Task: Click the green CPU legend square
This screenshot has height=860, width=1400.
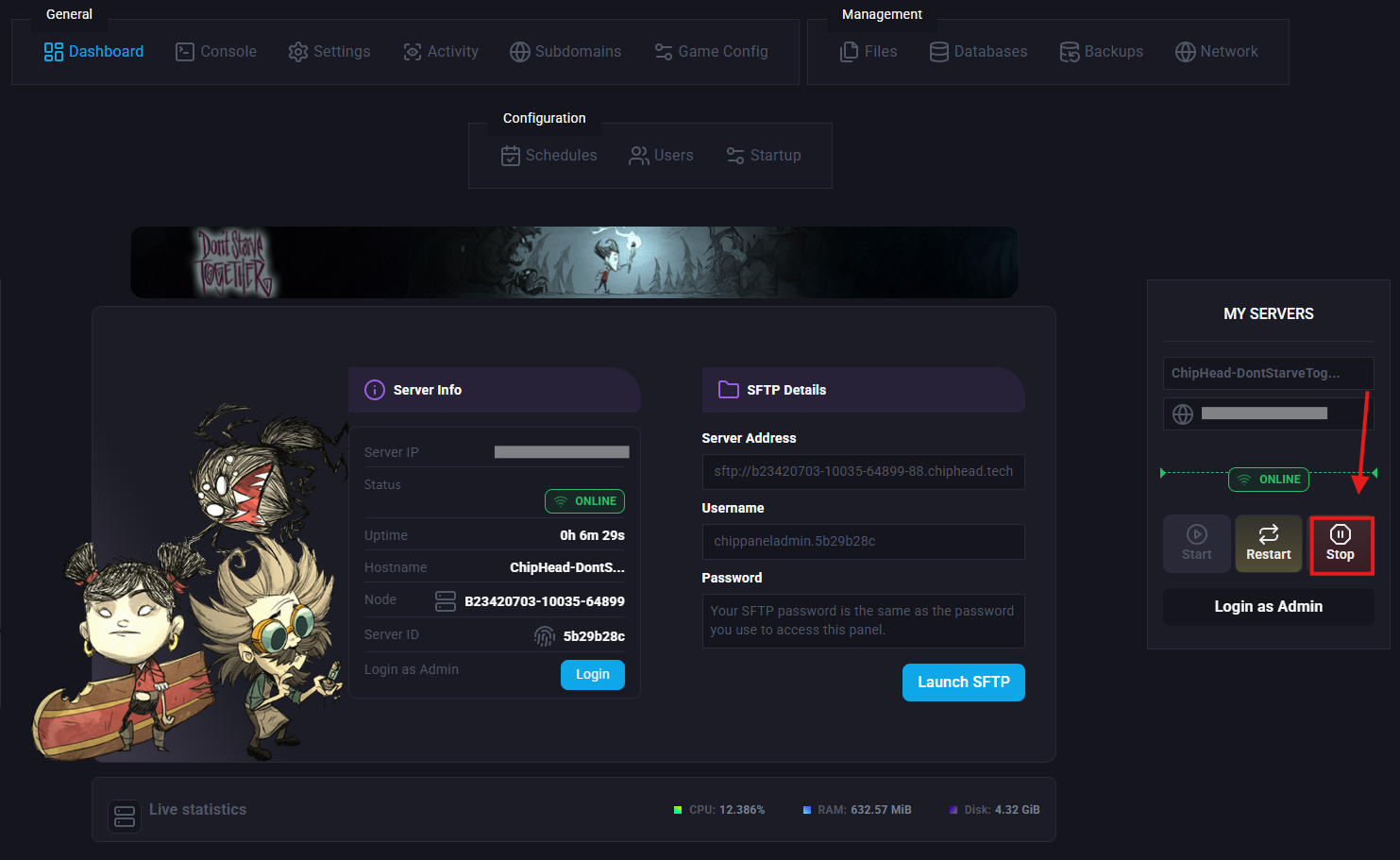Action: 678,810
